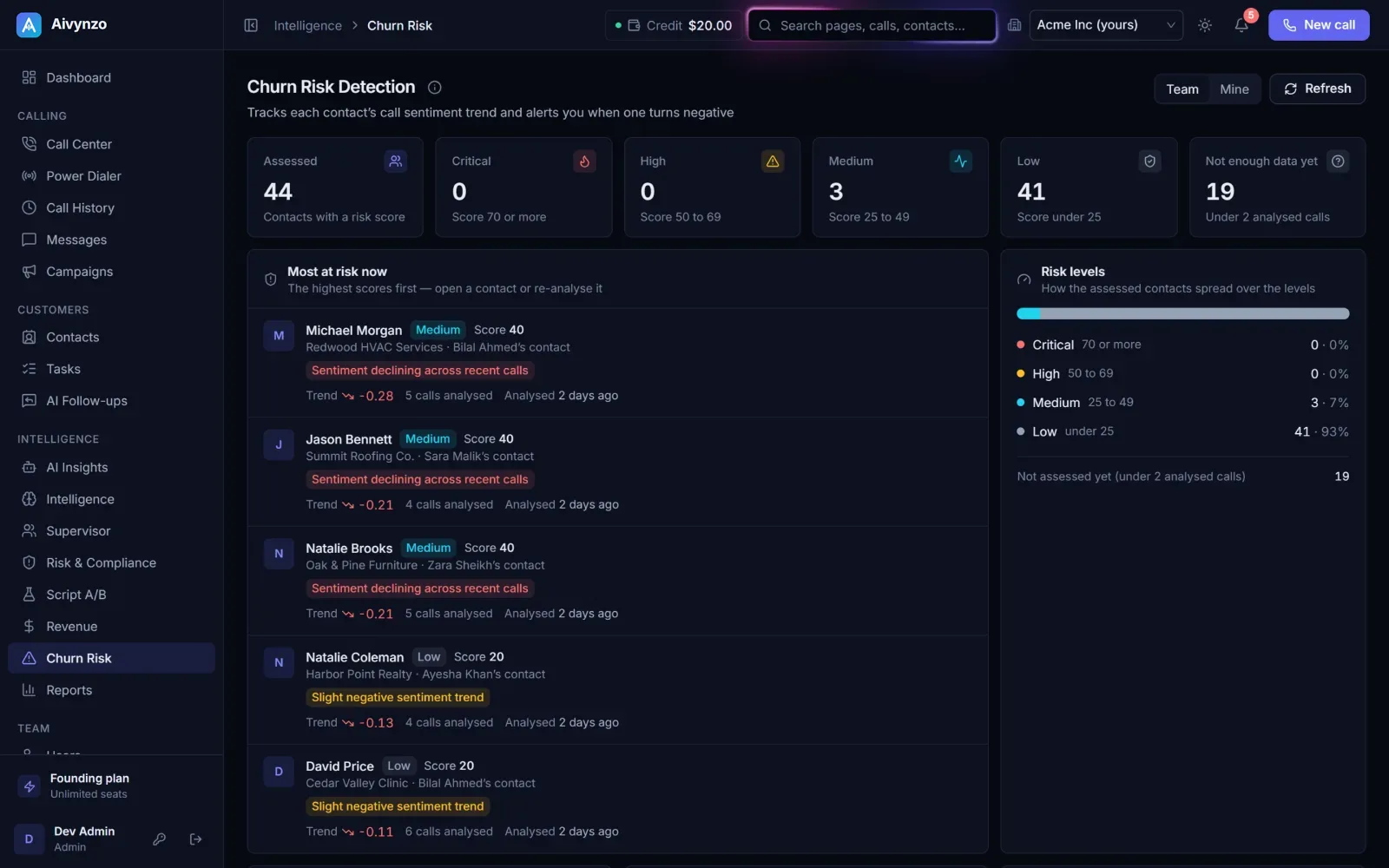
Task: Navigate to Risk & Compliance
Action: pos(111,562)
